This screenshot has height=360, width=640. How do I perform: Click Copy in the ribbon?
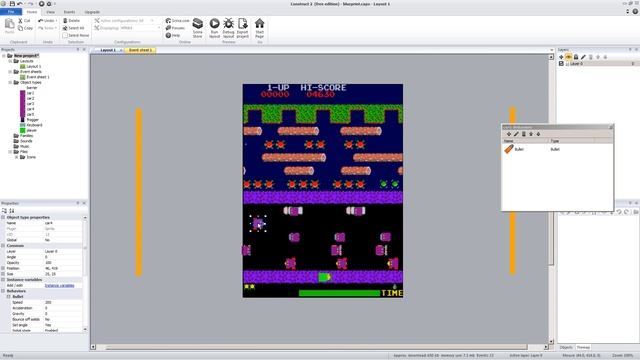(25, 28)
